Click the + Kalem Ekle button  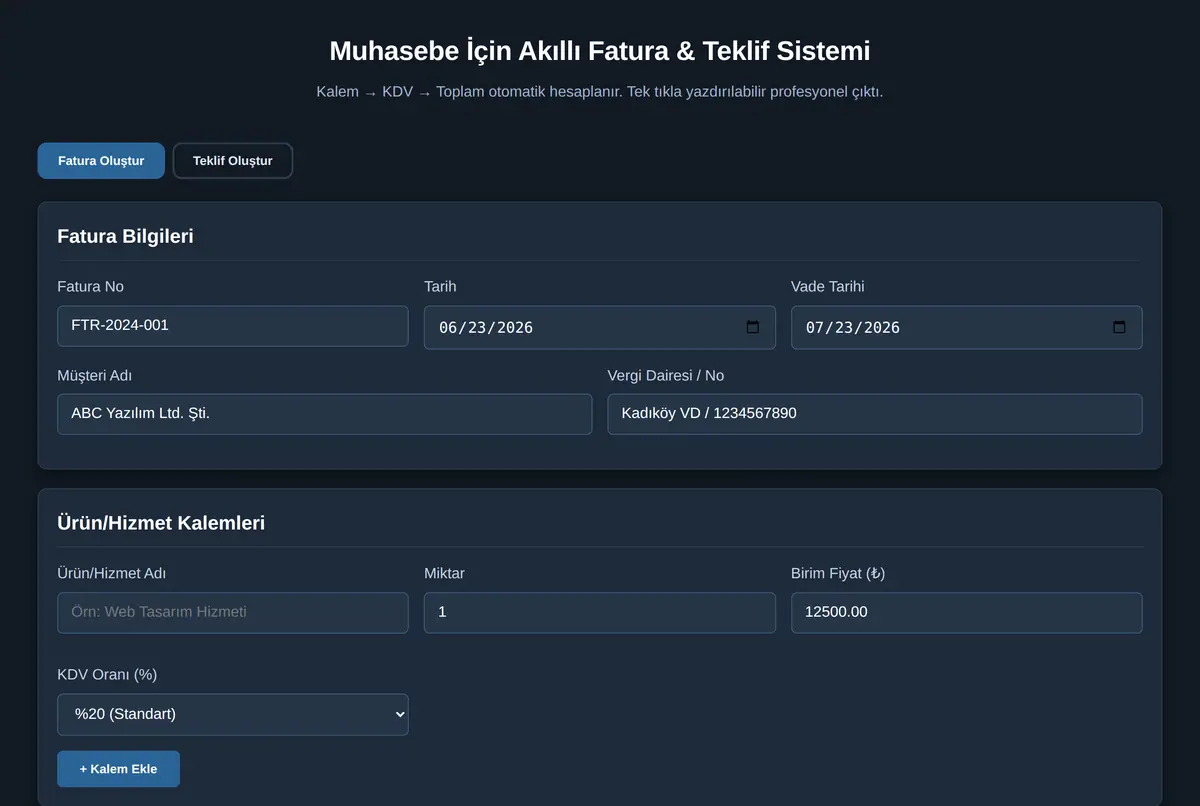pyautogui.click(x=119, y=769)
